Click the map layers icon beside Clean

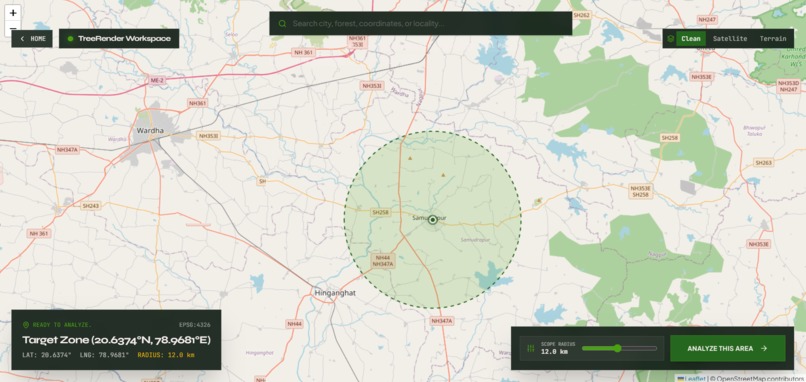tap(670, 39)
